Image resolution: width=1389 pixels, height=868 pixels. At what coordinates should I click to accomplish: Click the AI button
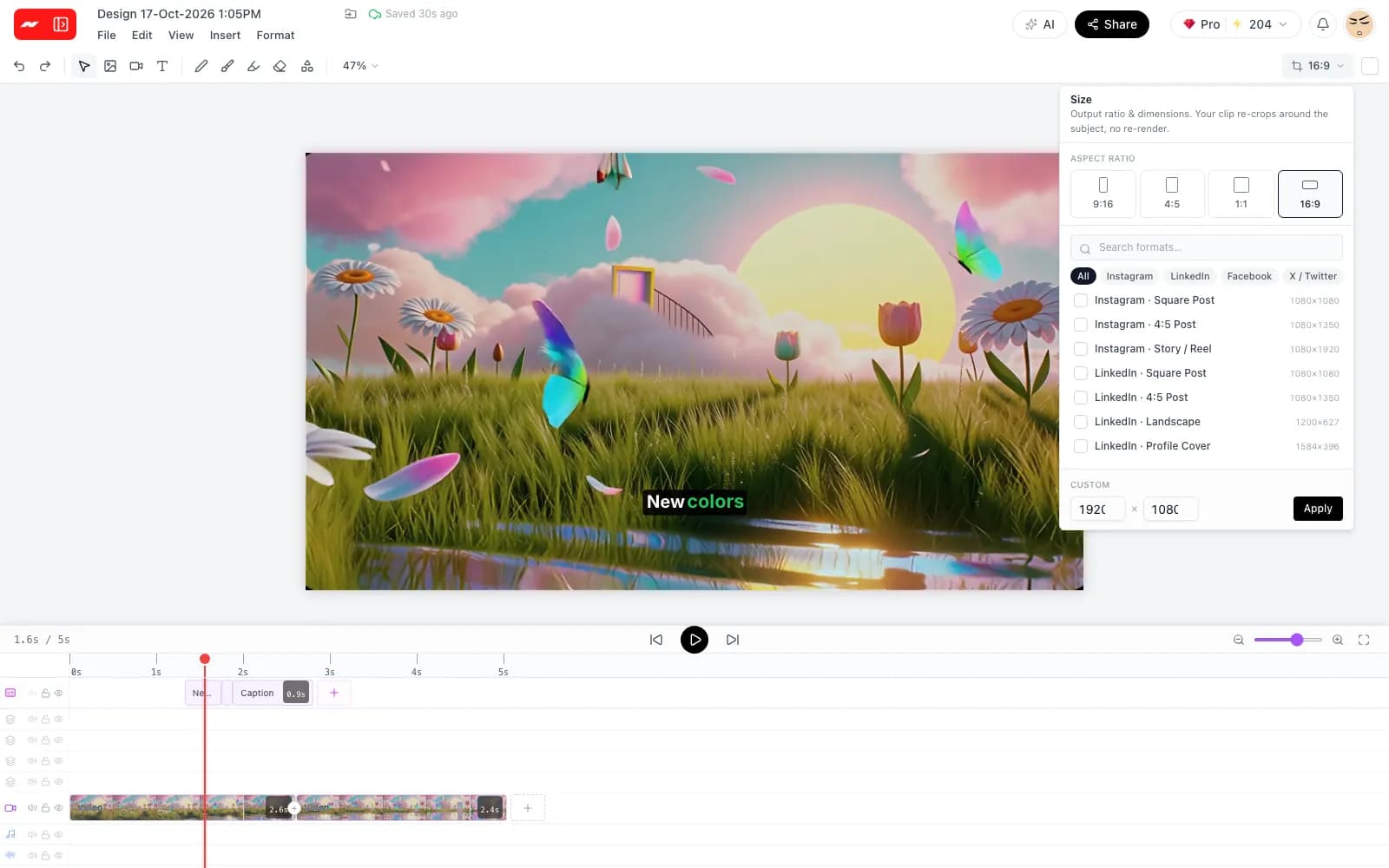tap(1040, 24)
